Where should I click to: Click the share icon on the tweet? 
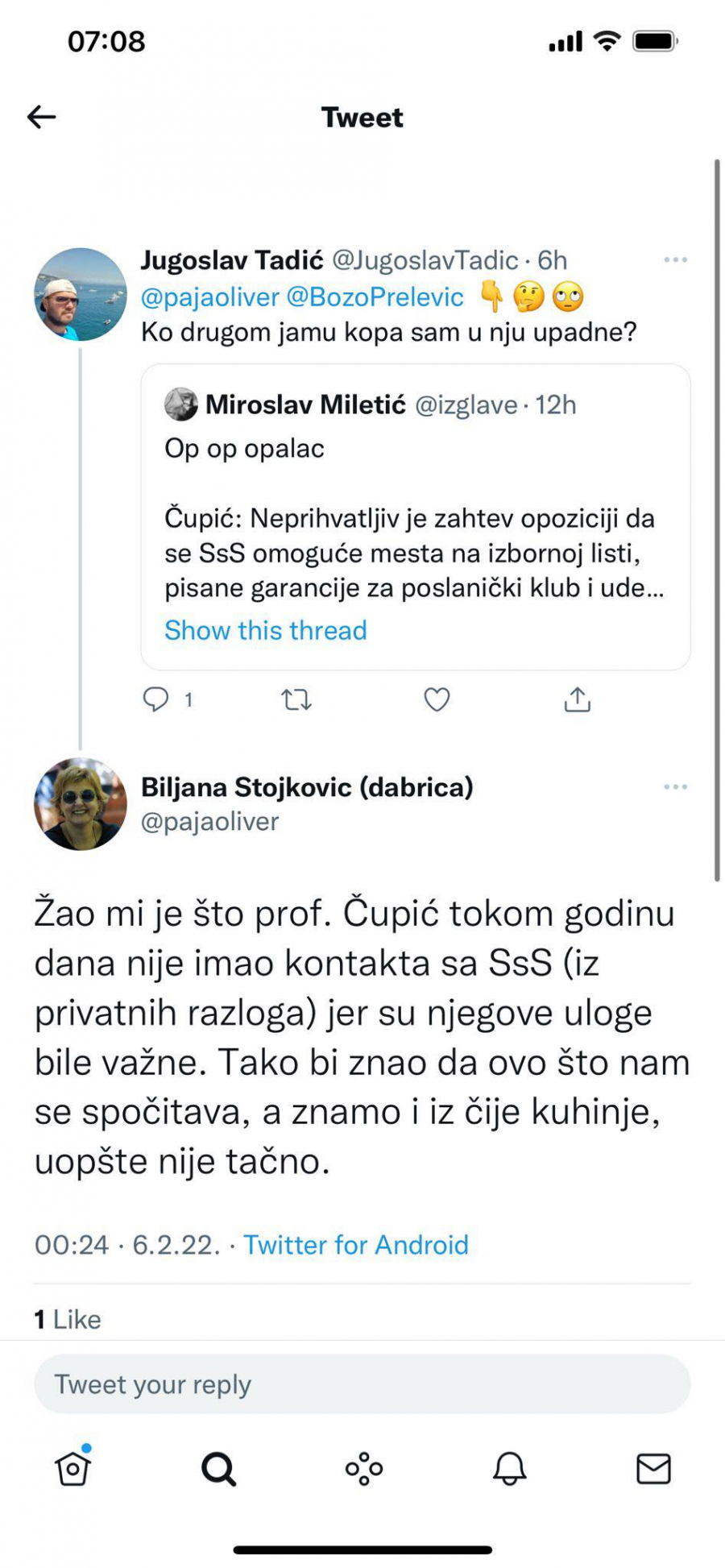pos(577,699)
